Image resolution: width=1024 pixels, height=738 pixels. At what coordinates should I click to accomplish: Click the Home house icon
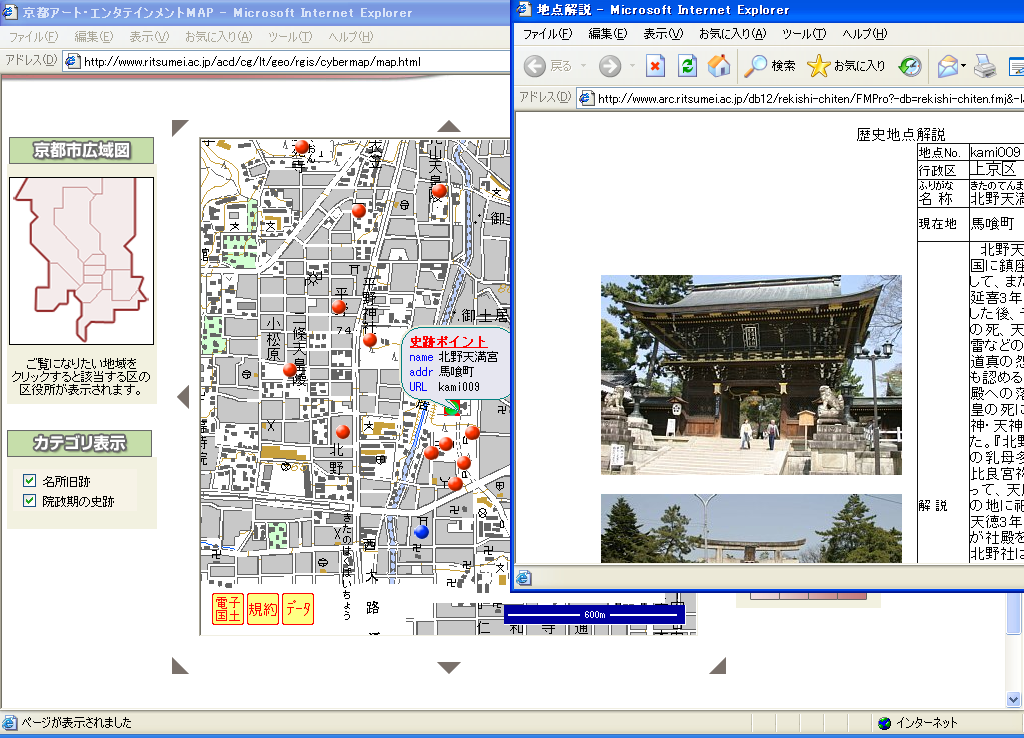pos(718,65)
